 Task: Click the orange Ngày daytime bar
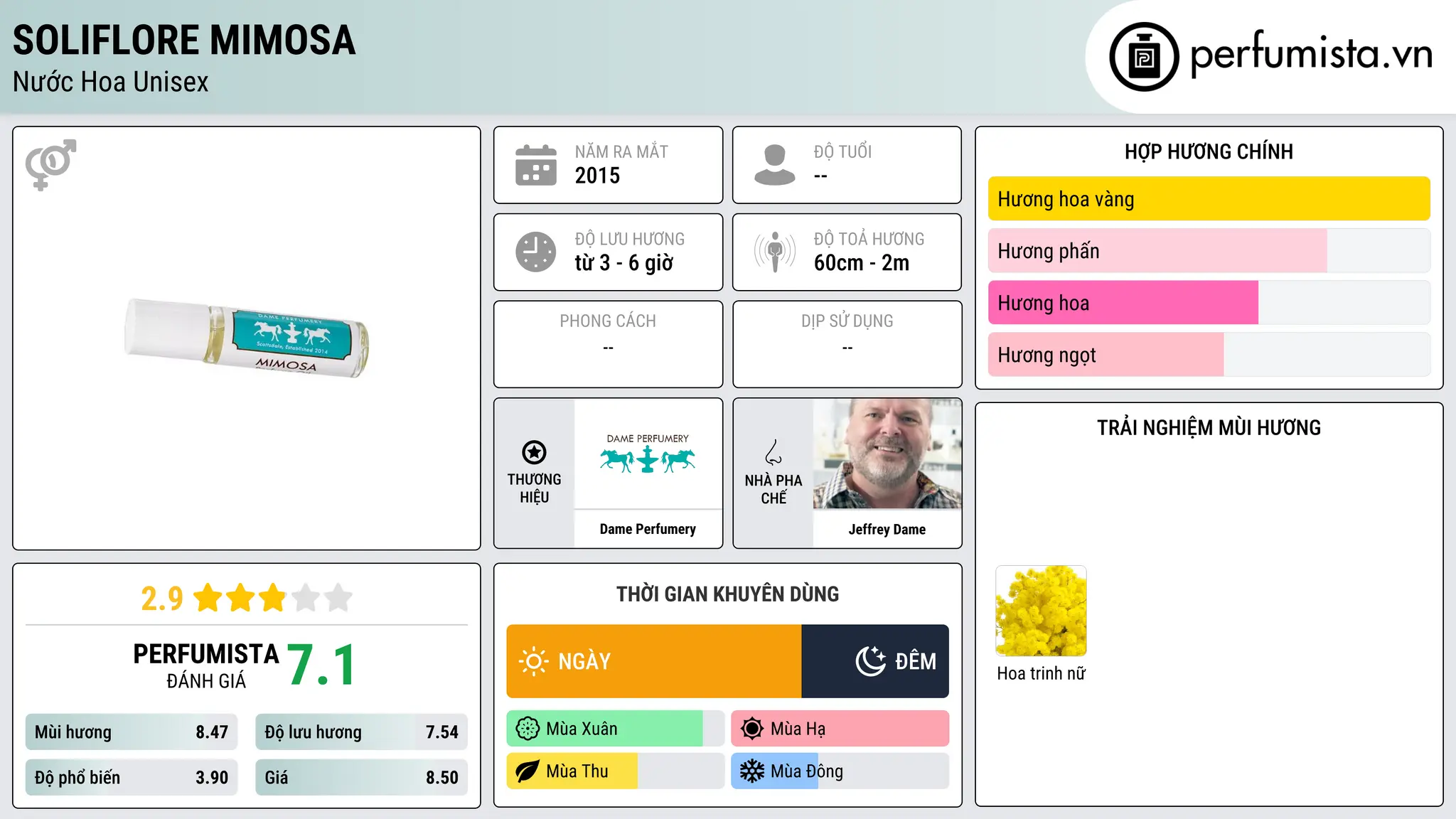point(654,661)
